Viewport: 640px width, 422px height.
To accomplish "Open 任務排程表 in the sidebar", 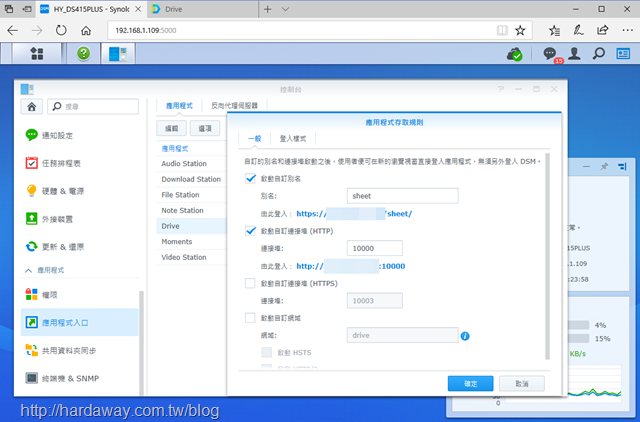I will (x=80, y=163).
